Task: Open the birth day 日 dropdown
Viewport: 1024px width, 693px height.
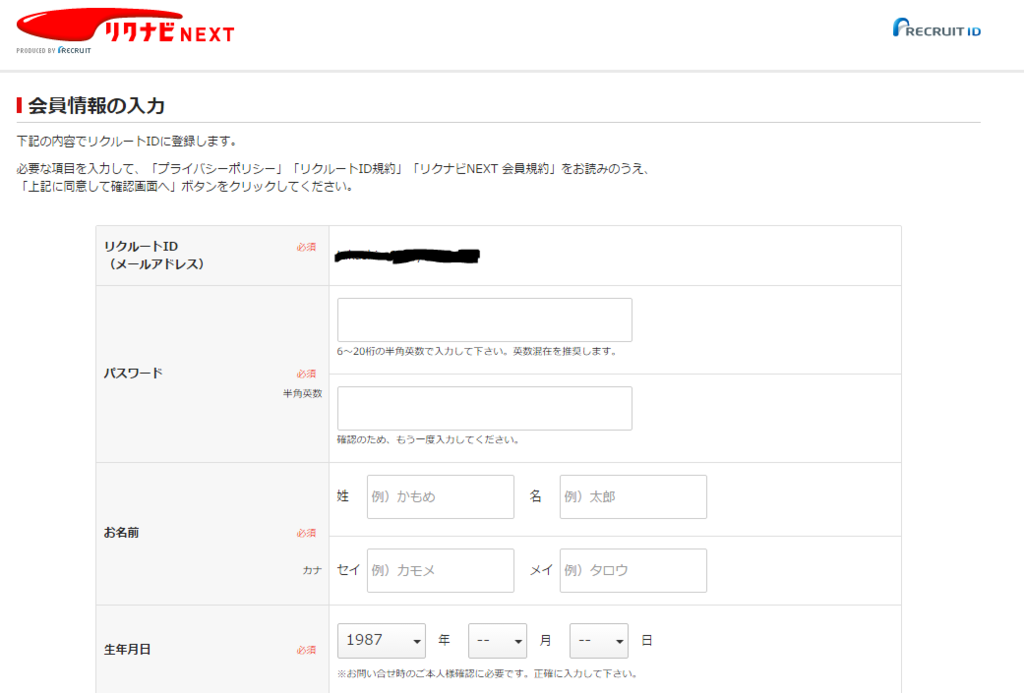Action: coord(599,641)
